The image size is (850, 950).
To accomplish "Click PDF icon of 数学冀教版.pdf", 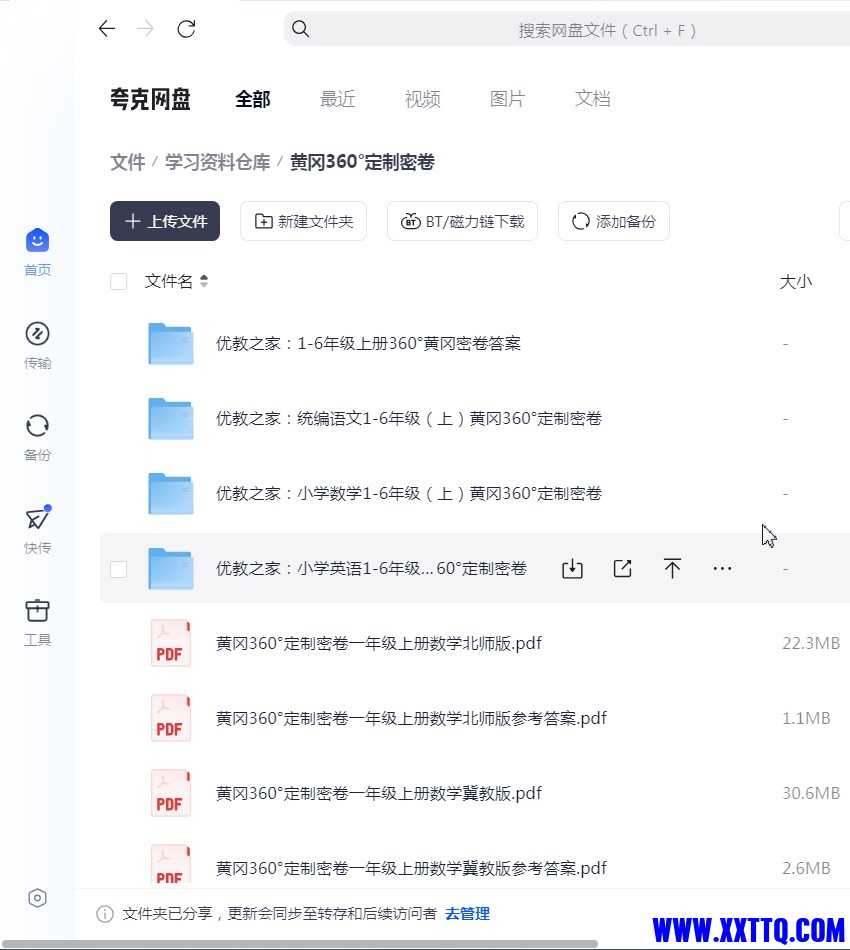I will tap(170, 794).
